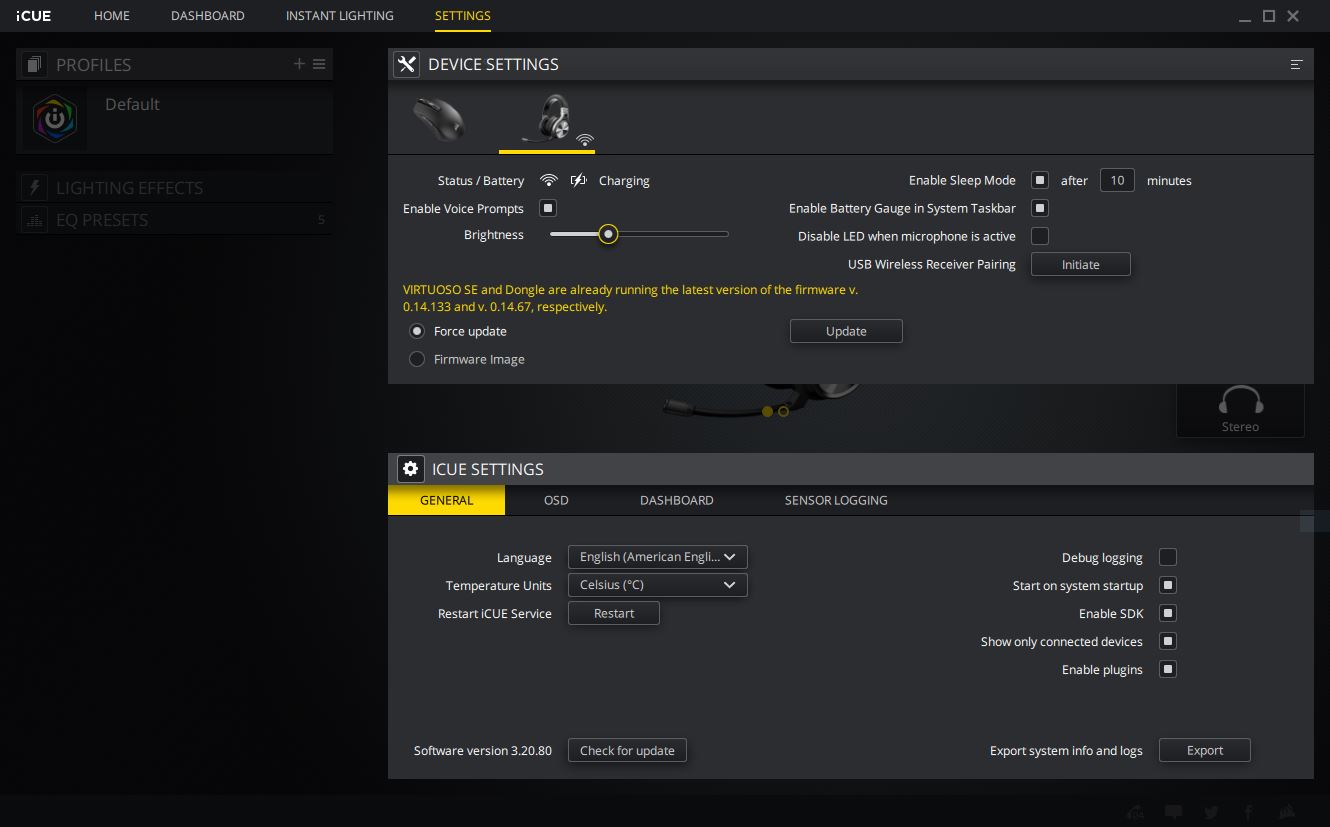The image size is (1330, 827).
Task: Click the iCUE Settings gear icon
Action: pyautogui.click(x=410, y=469)
